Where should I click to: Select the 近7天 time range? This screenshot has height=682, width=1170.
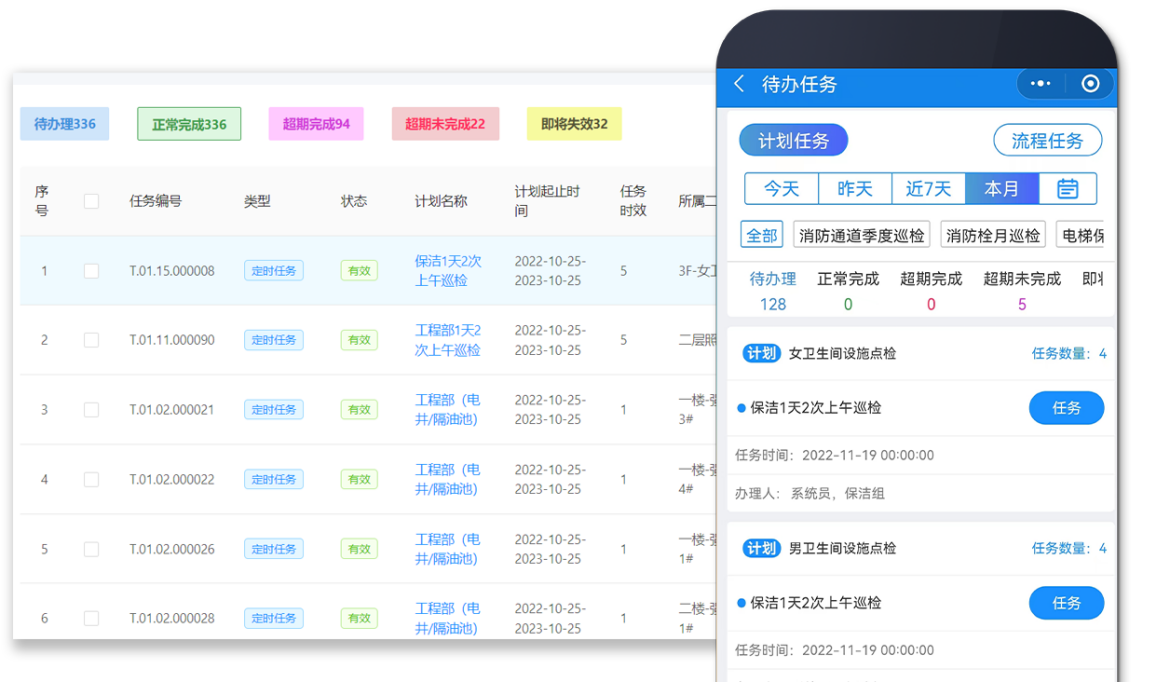pyautogui.click(x=928, y=188)
